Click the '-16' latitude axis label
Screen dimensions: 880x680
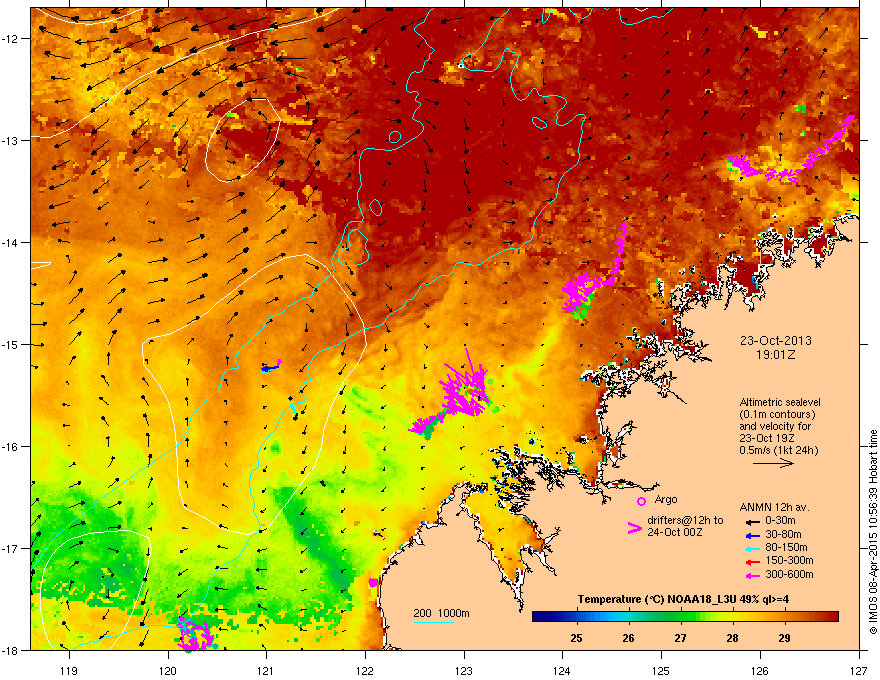coord(11,447)
